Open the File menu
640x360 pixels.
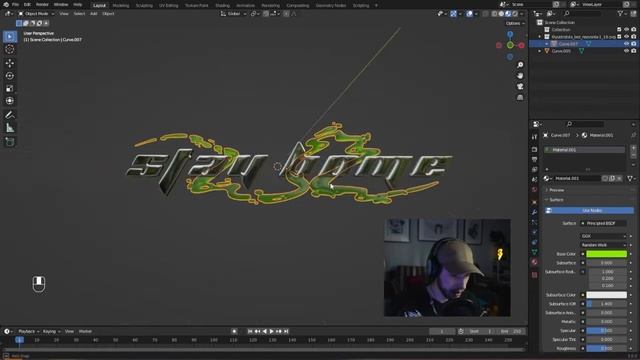(15, 4)
